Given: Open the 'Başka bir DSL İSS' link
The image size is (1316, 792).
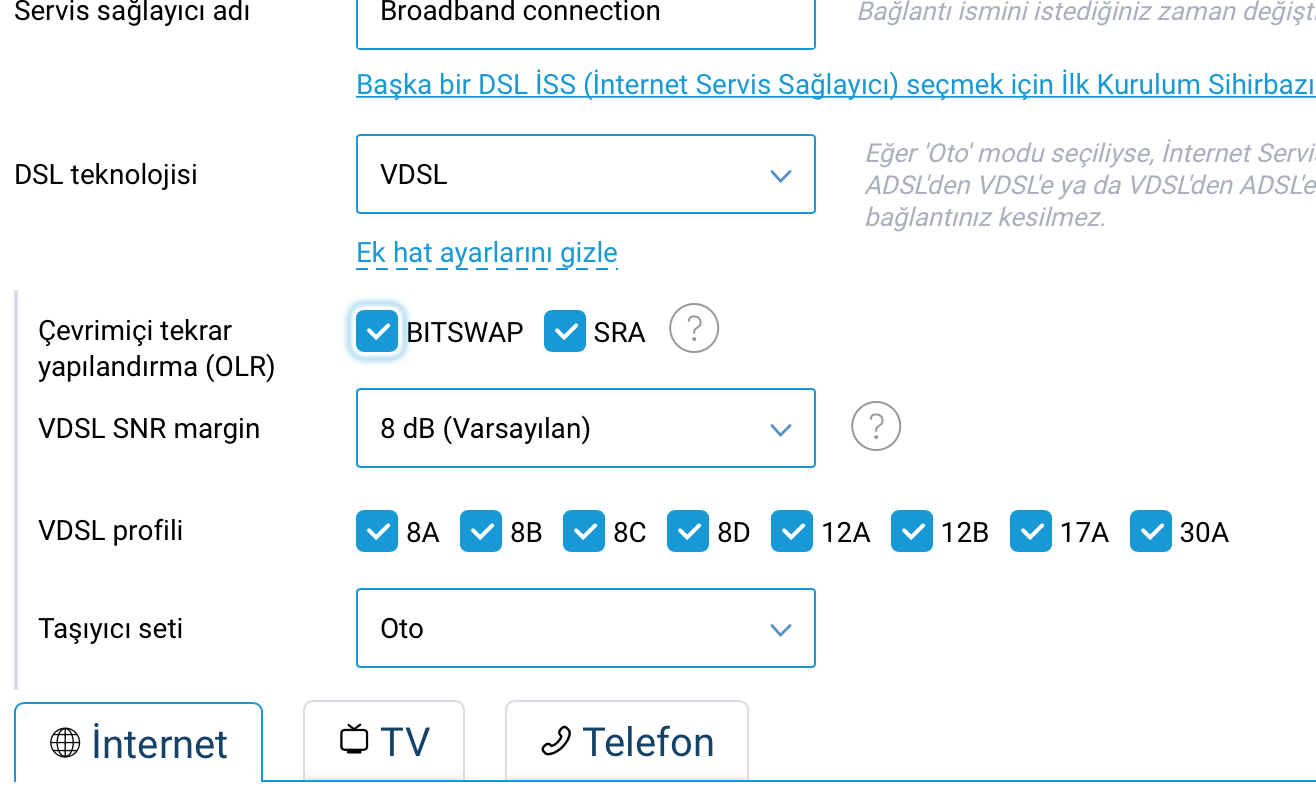Looking at the screenshot, I should click(836, 85).
